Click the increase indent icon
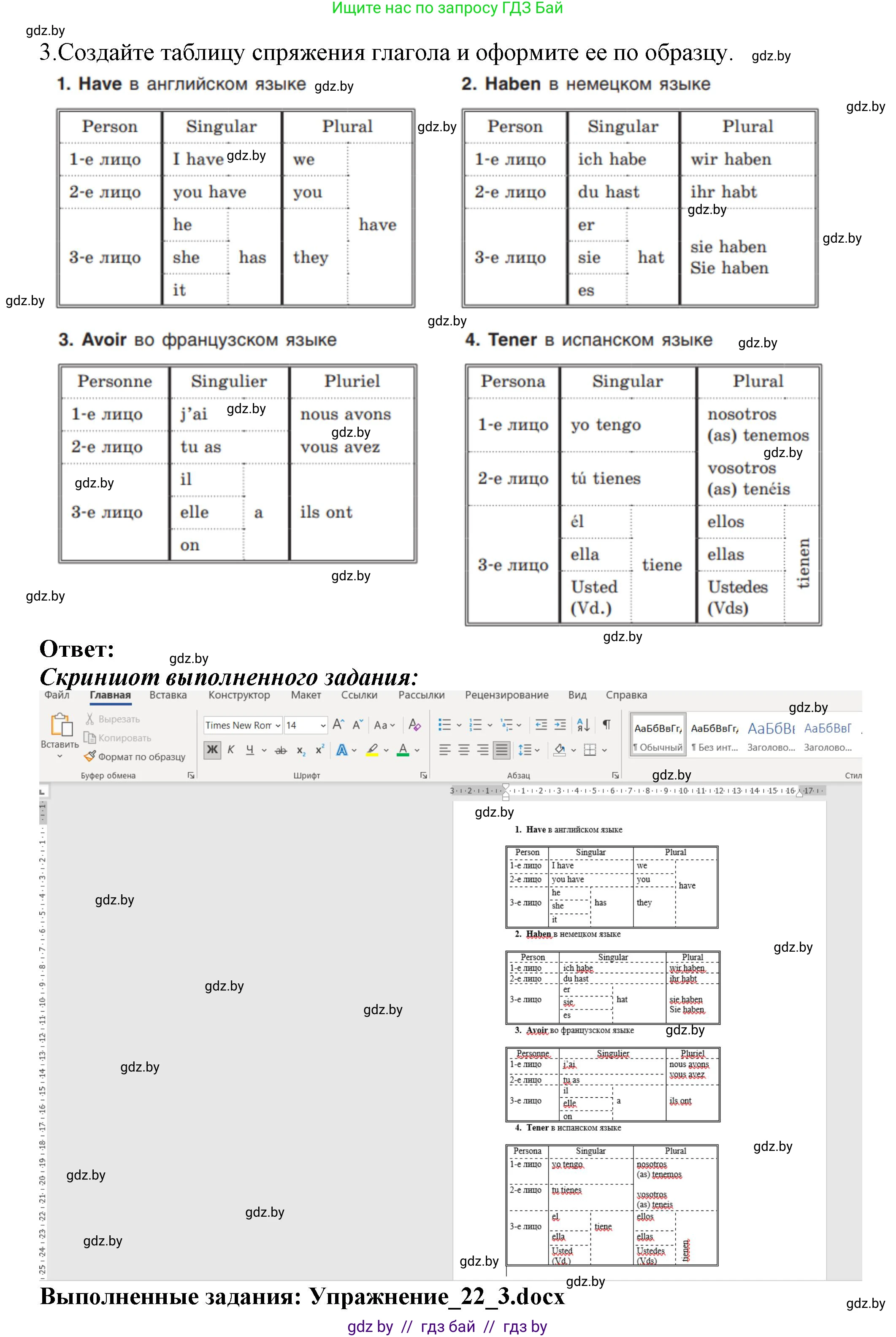 click(x=560, y=725)
